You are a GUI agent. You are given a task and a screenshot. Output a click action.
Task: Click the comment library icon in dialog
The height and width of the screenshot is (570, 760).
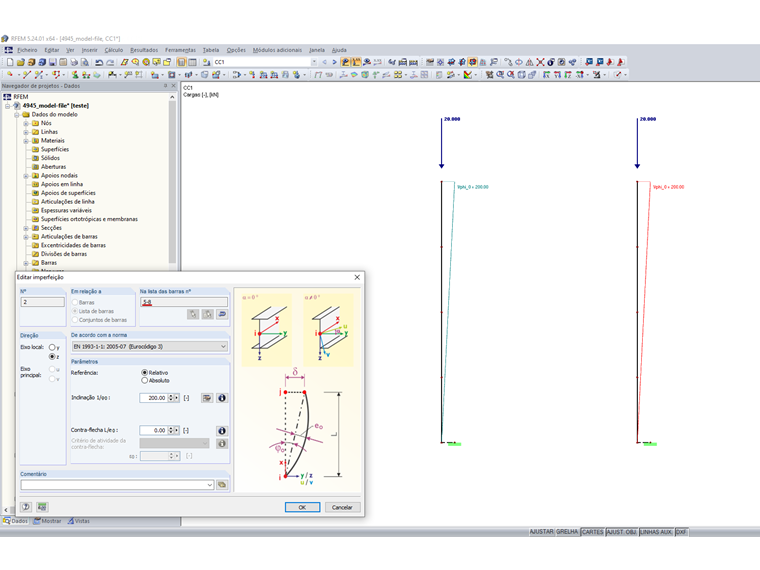click(x=222, y=485)
